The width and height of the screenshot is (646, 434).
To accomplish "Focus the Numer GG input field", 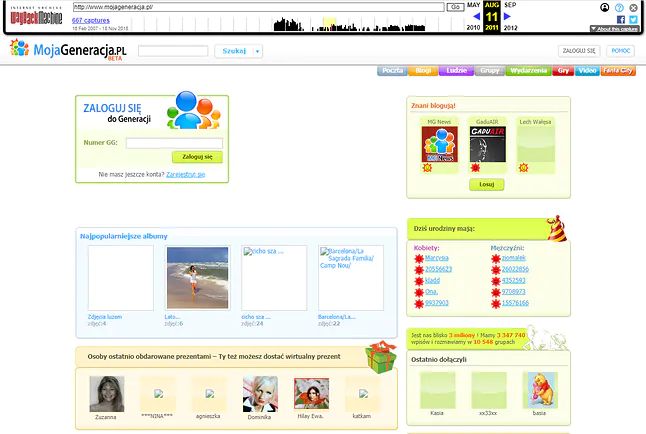I will (174, 143).
